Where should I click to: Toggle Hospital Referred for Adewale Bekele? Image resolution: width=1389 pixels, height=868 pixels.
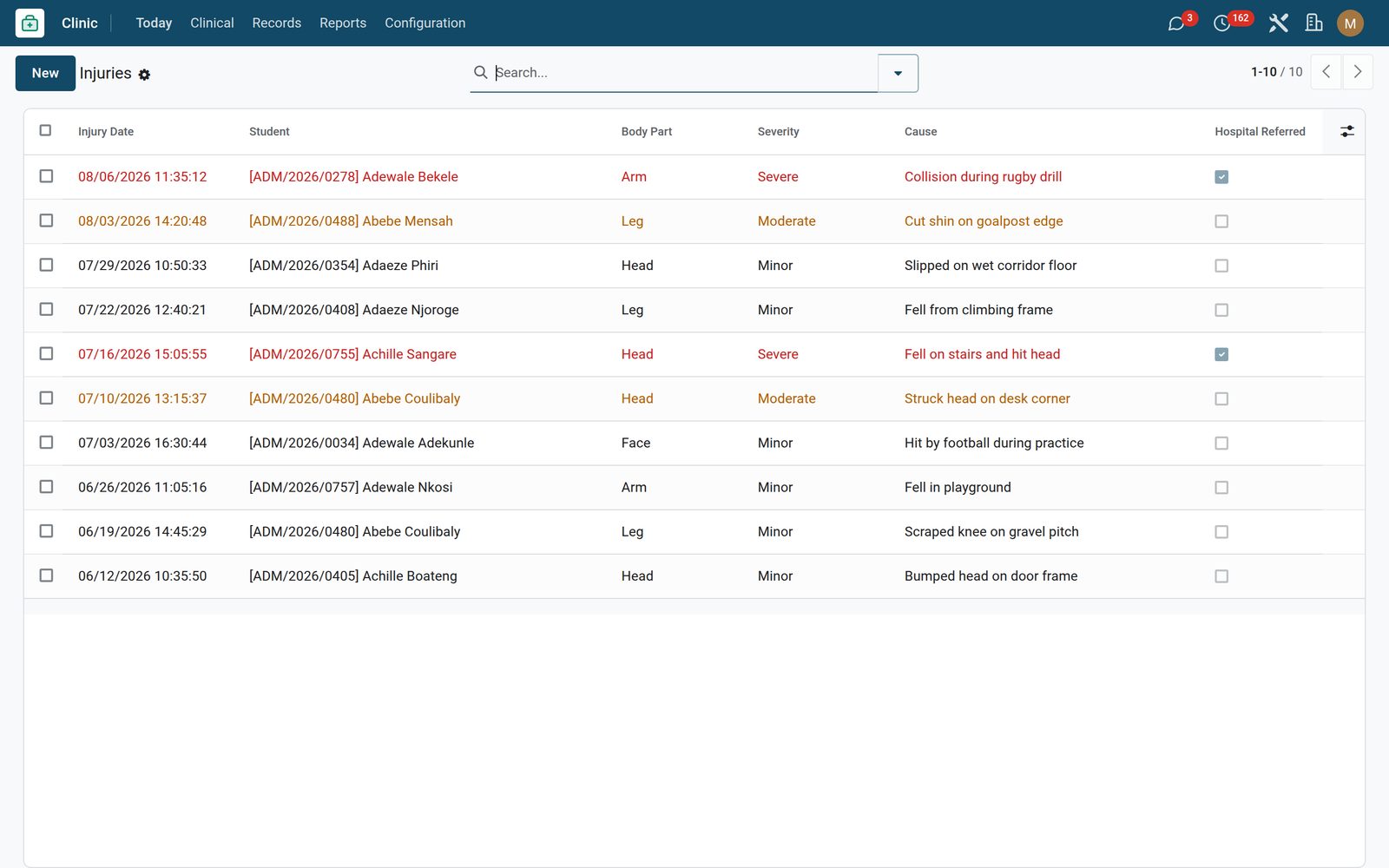(x=1221, y=177)
